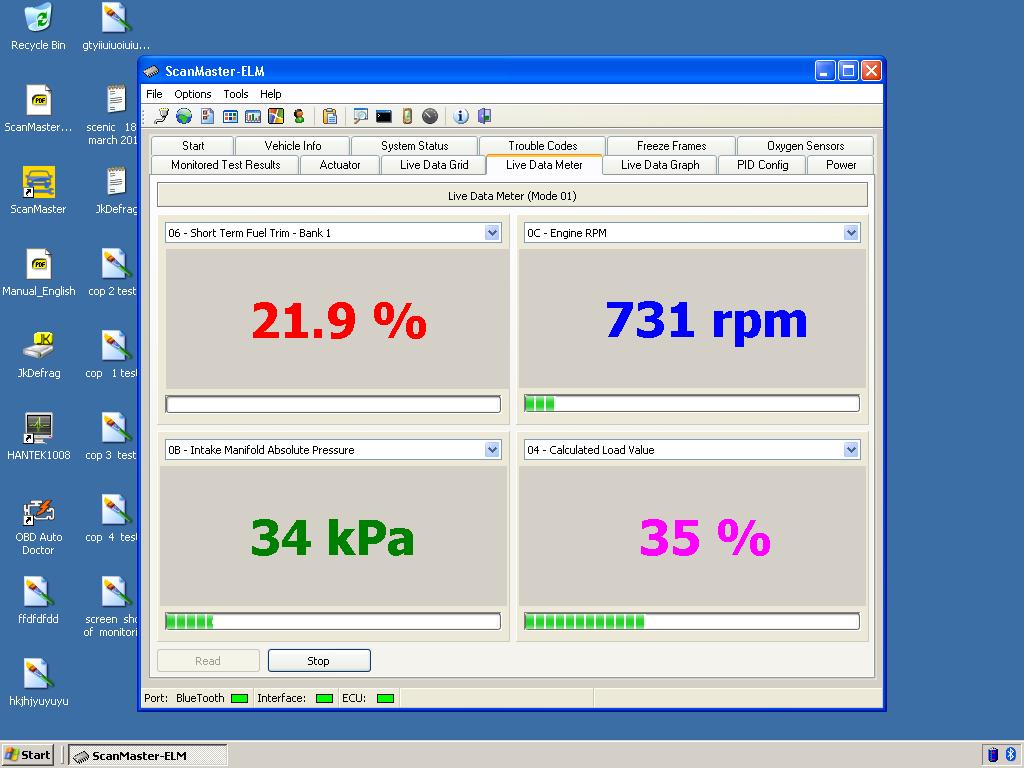This screenshot has width=1024, height=768.
Task: Open the System Status tab
Action: pos(415,146)
